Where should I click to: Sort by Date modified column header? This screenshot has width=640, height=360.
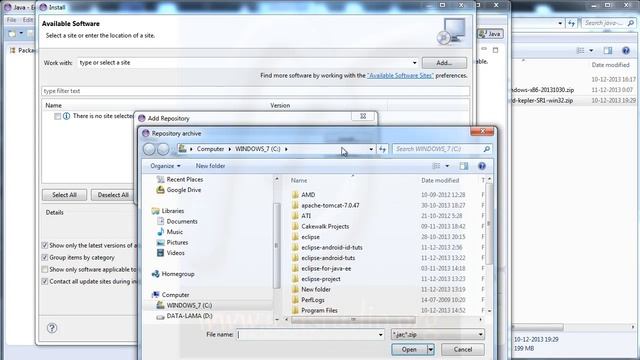pos(440,180)
